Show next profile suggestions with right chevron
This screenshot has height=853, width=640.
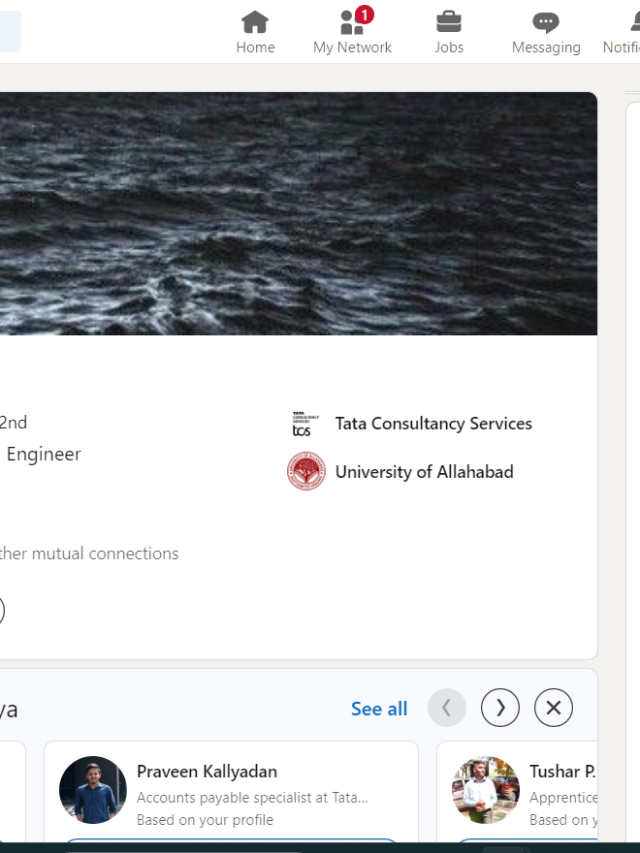click(500, 709)
